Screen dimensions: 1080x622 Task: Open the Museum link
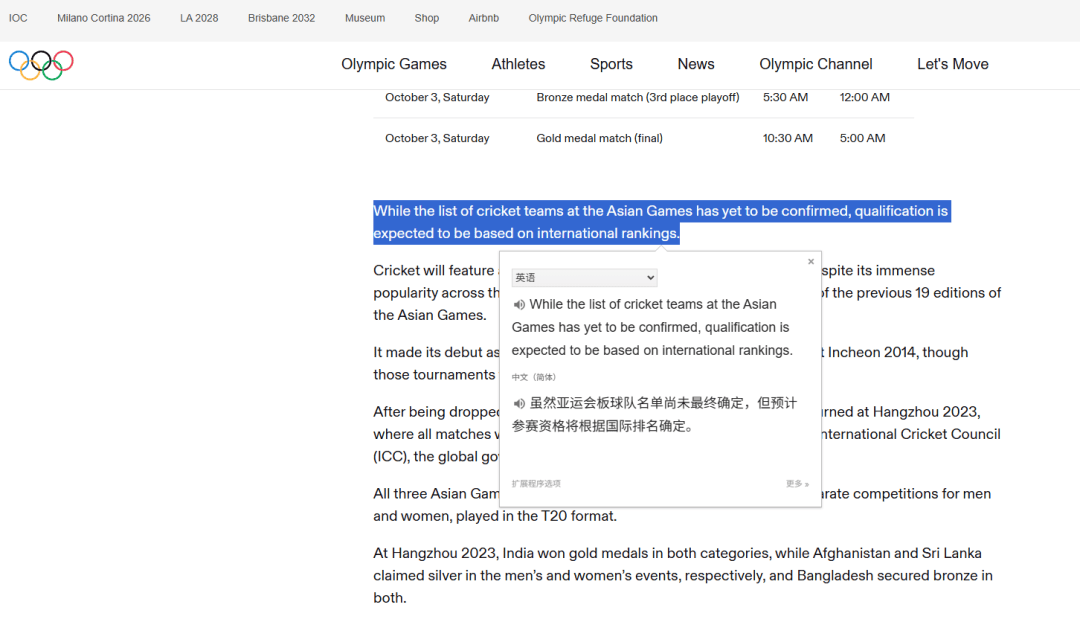tap(365, 18)
